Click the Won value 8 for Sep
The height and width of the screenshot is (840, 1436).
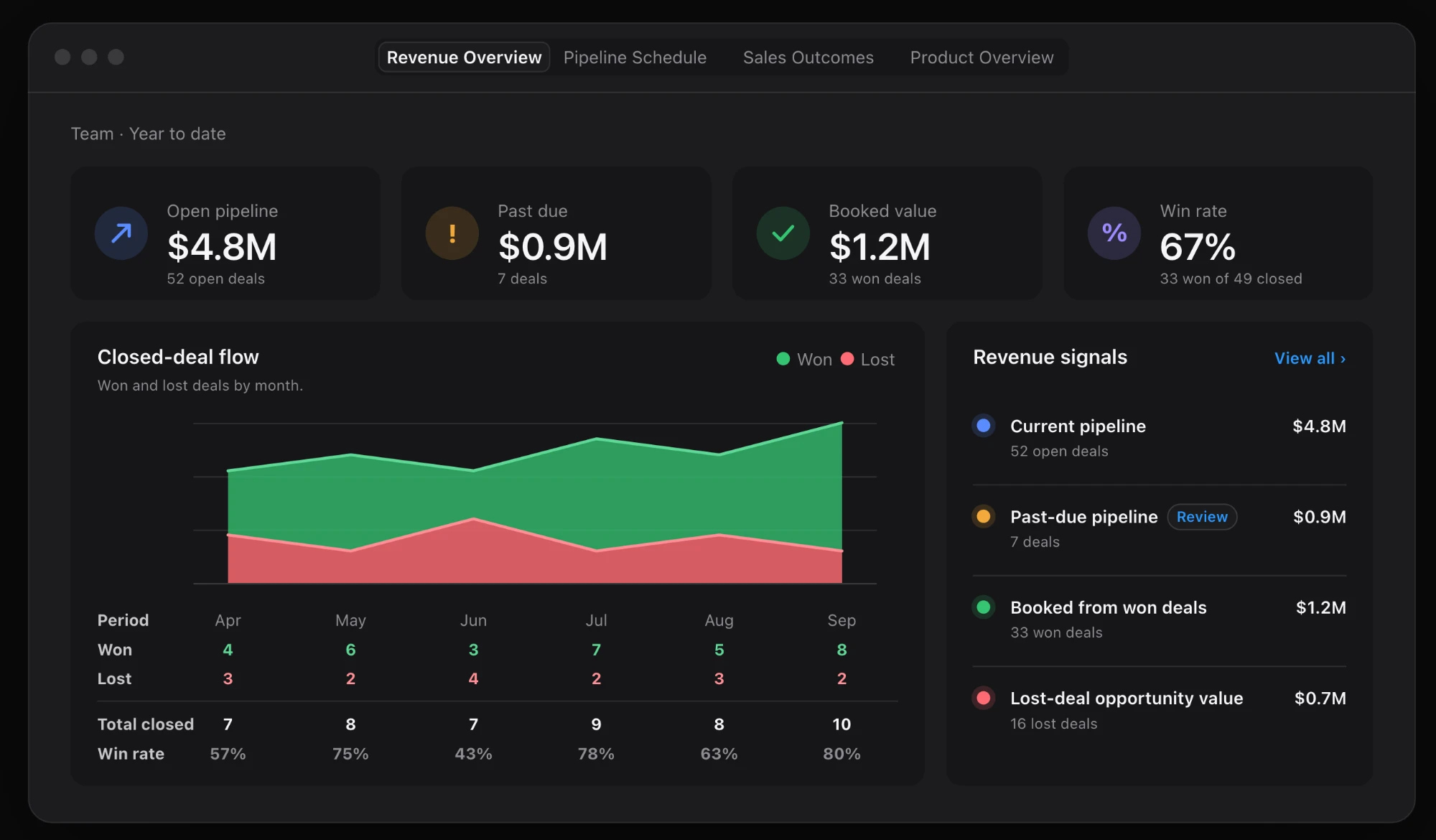click(x=841, y=650)
